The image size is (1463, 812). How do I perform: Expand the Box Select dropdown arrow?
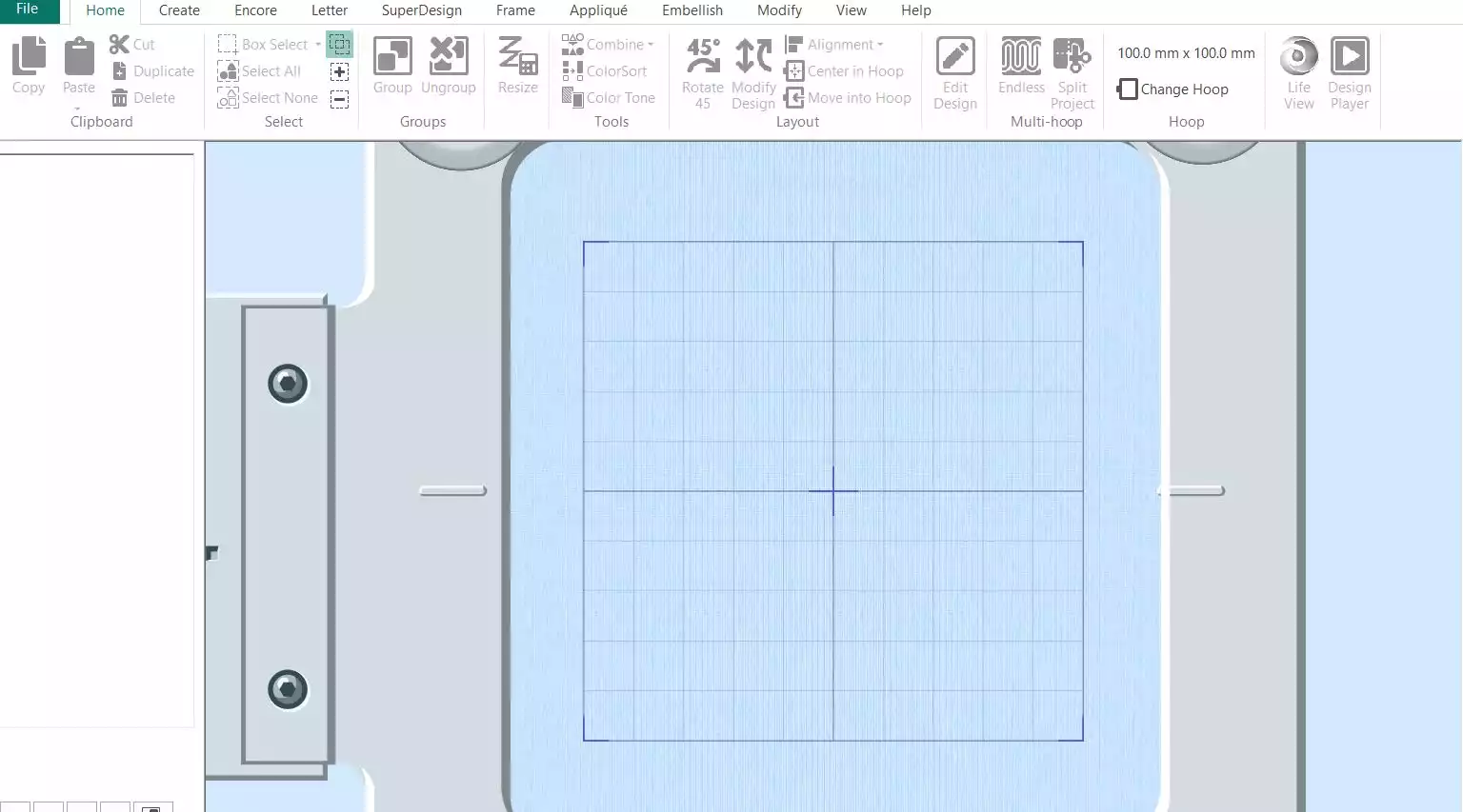318,45
